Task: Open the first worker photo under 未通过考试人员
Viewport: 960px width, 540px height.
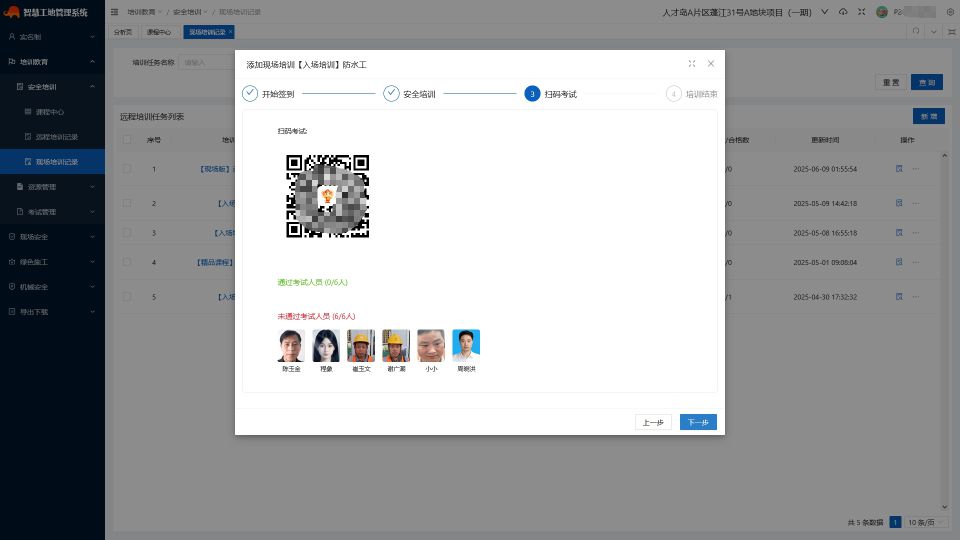Action: 291,345
